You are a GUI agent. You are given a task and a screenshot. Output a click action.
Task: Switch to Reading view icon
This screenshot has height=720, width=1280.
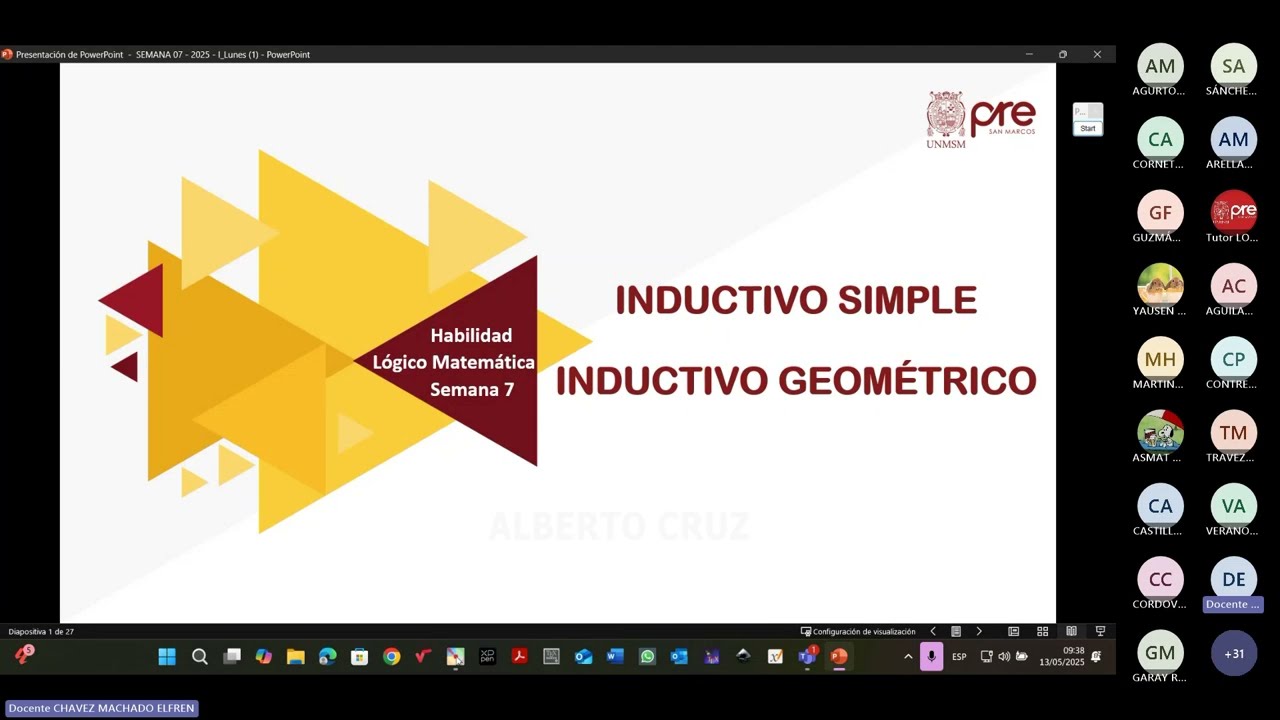pos(1071,631)
